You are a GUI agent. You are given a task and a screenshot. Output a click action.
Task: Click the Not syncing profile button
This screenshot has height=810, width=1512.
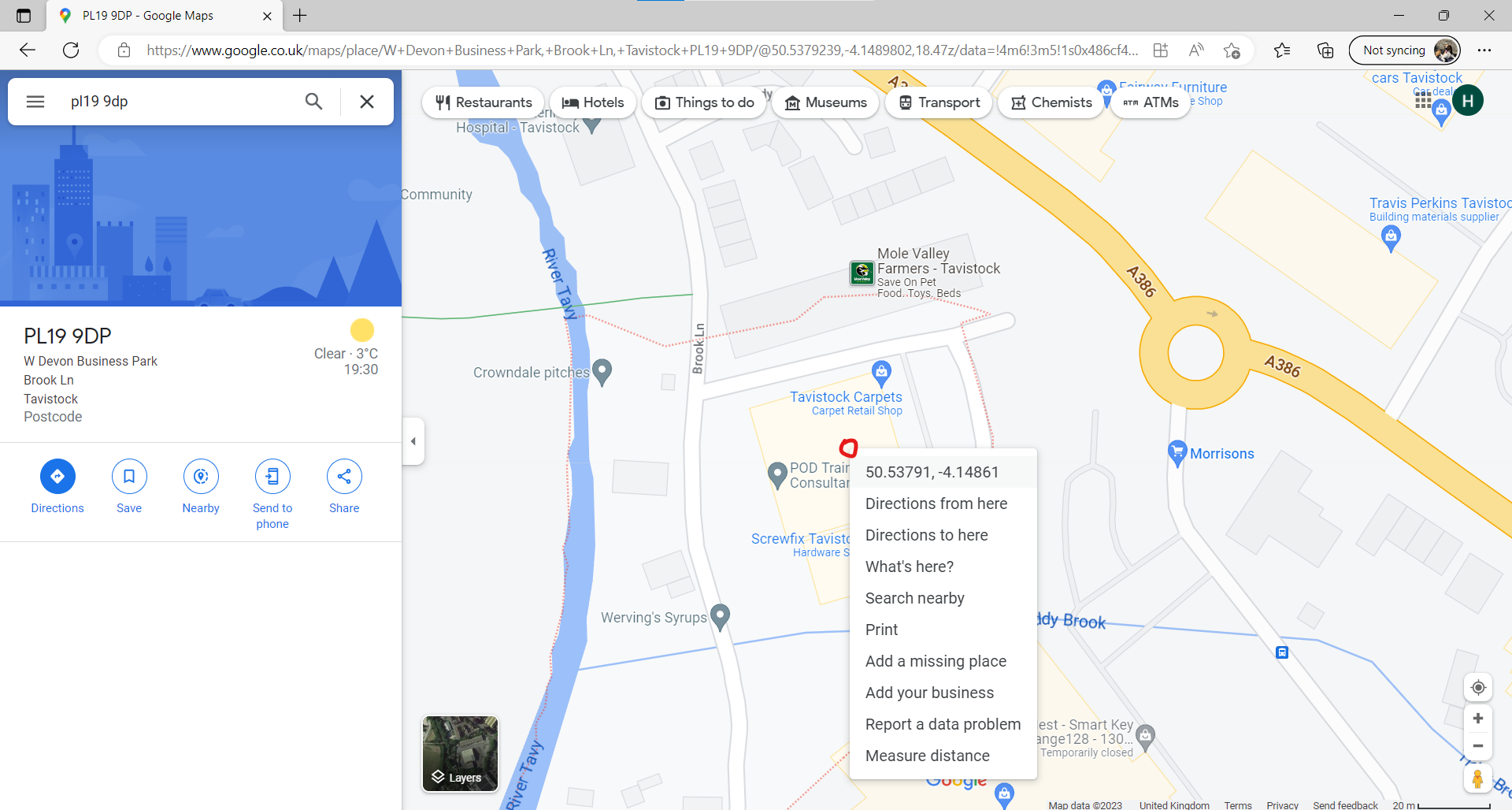pyautogui.click(x=1405, y=50)
